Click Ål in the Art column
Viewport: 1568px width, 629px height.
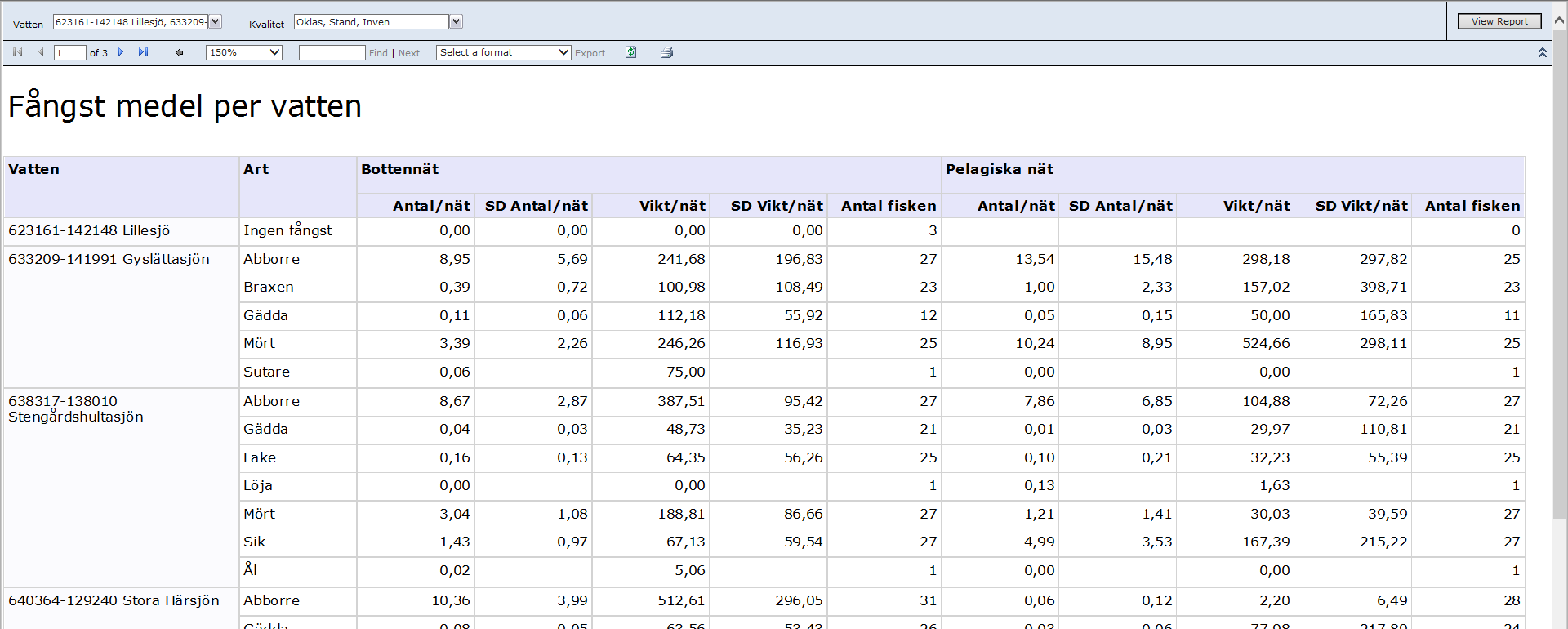[x=250, y=569]
